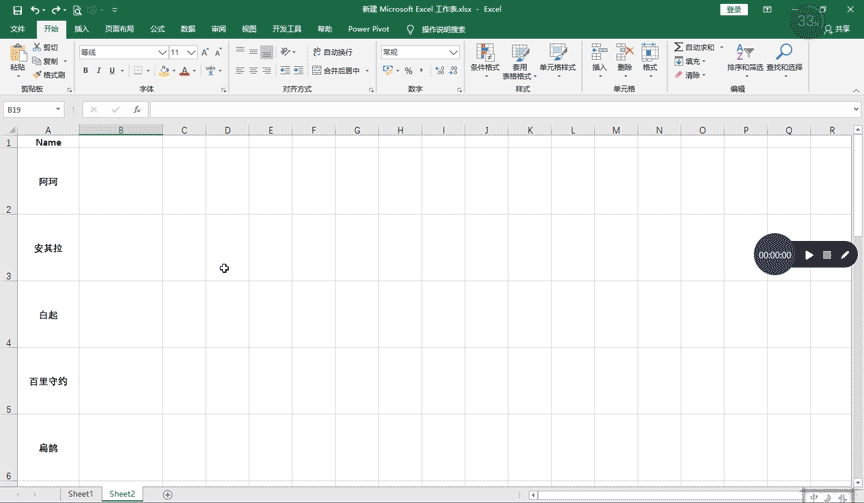Image resolution: width=864 pixels, height=503 pixels.
Task: Toggle bold formatting
Action: (x=85, y=71)
